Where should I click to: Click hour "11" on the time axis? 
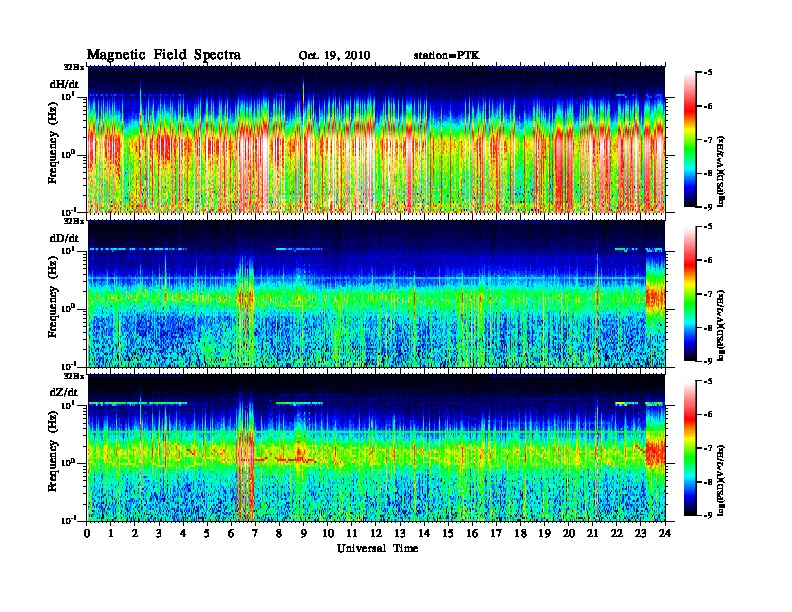(x=352, y=533)
